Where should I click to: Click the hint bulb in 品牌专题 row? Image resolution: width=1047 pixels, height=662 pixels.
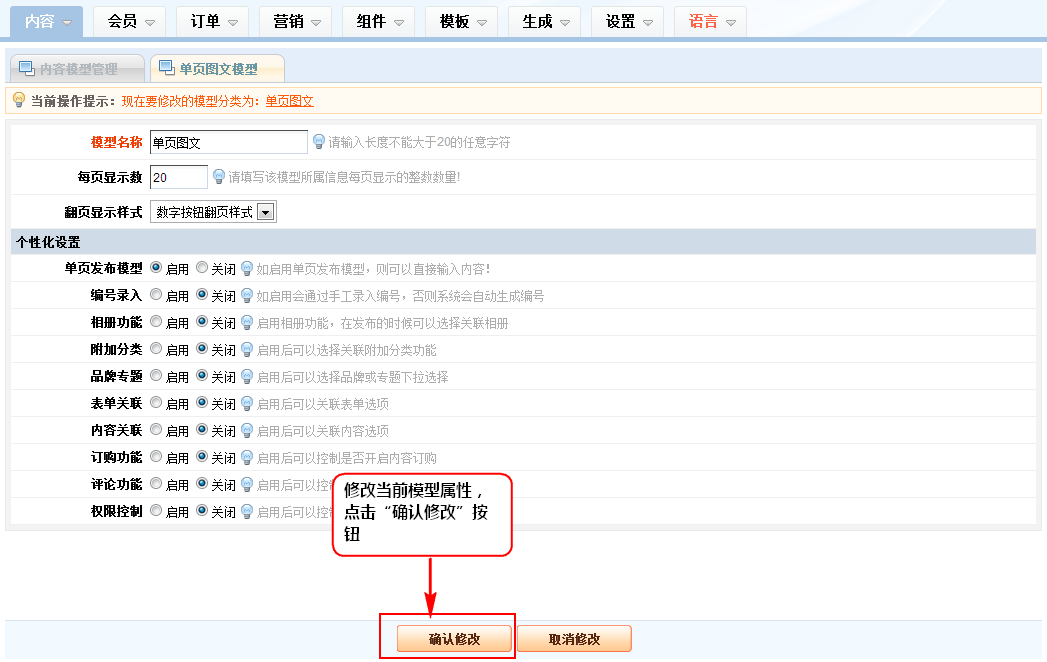click(x=247, y=376)
